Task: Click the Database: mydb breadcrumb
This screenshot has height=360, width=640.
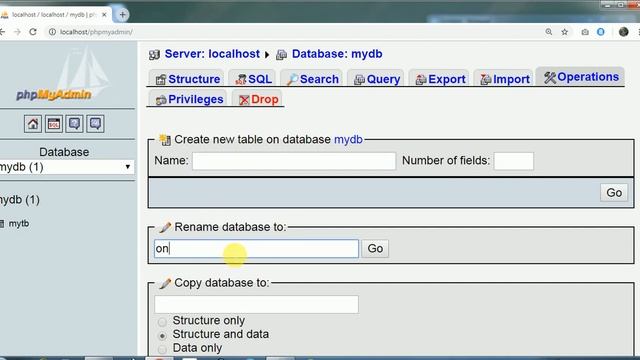Action: tap(337, 54)
